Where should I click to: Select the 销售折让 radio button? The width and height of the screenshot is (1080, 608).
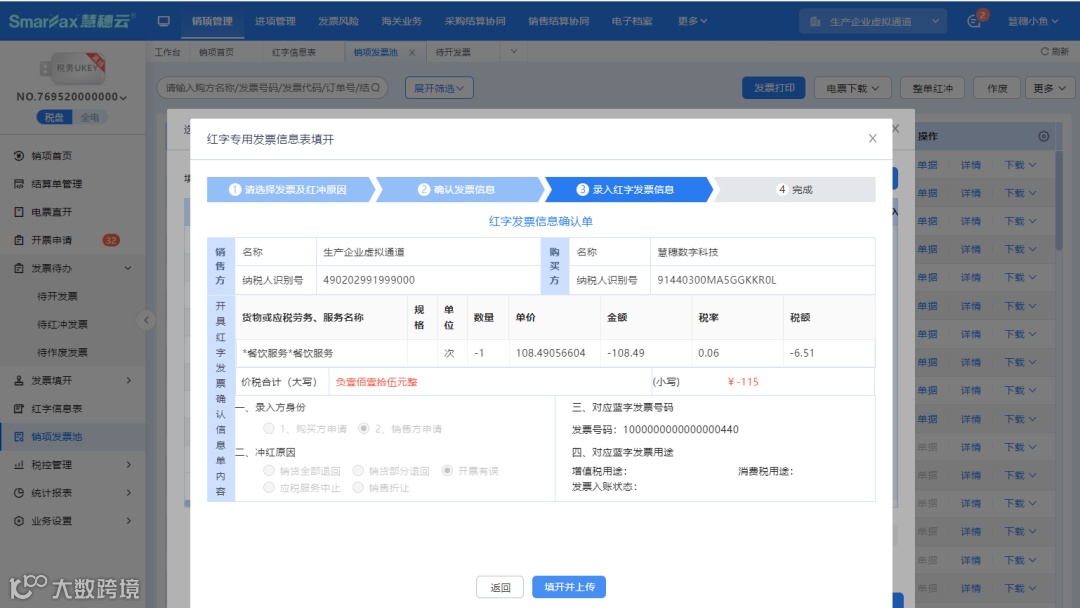pos(358,488)
